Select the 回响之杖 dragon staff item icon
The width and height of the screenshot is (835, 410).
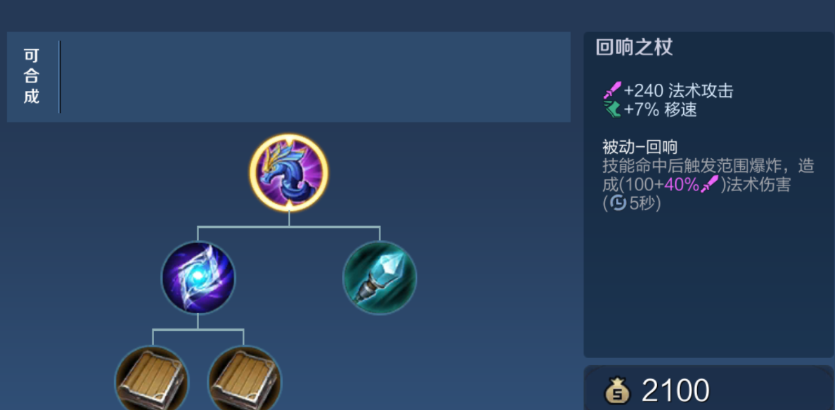pyautogui.click(x=289, y=173)
